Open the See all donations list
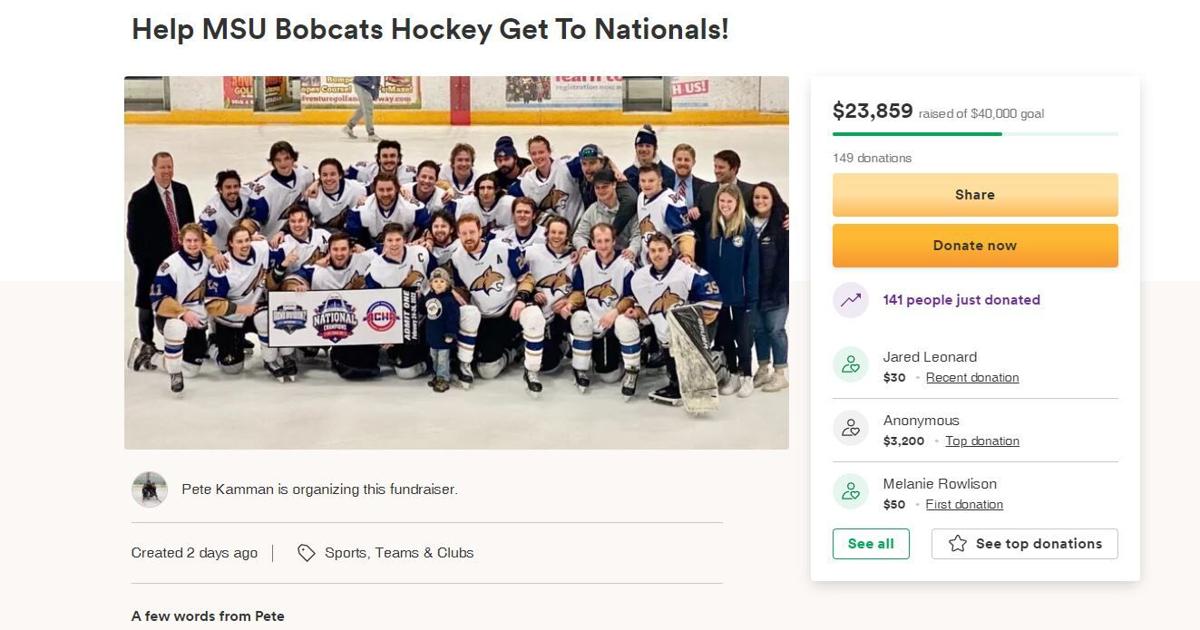Screen dimensions: 1200x630 click(x=871, y=544)
